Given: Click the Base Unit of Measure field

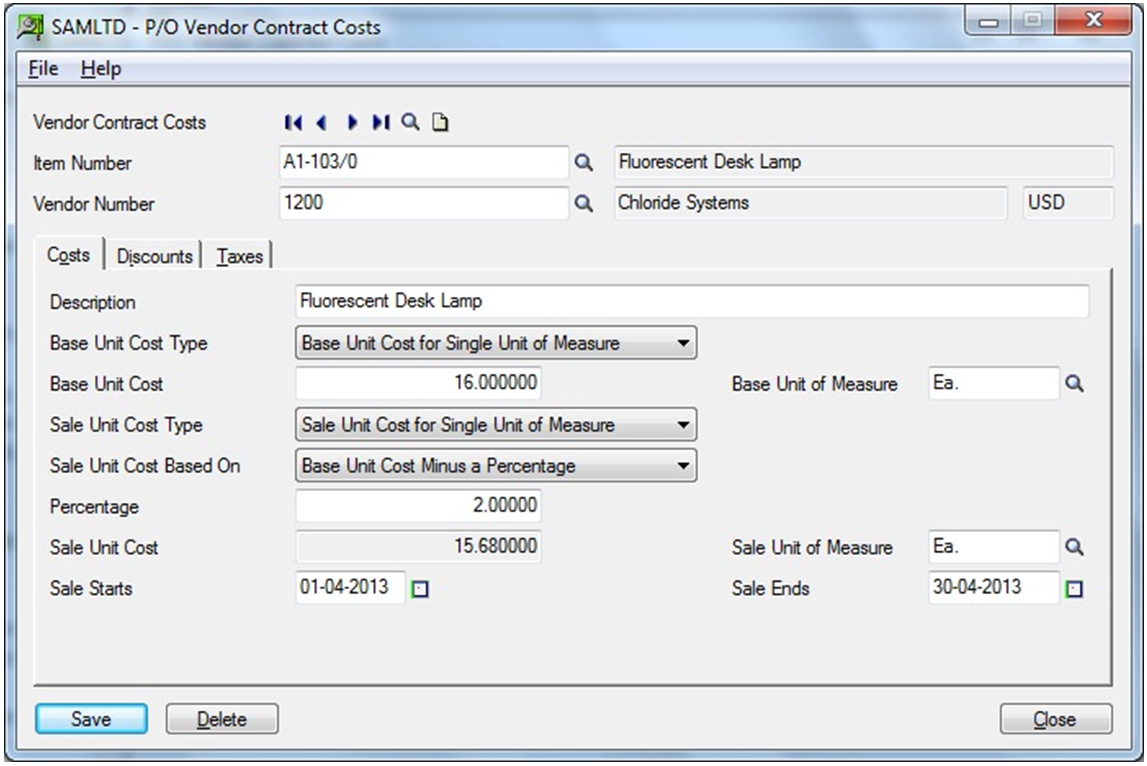Looking at the screenshot, I should 993,383.
